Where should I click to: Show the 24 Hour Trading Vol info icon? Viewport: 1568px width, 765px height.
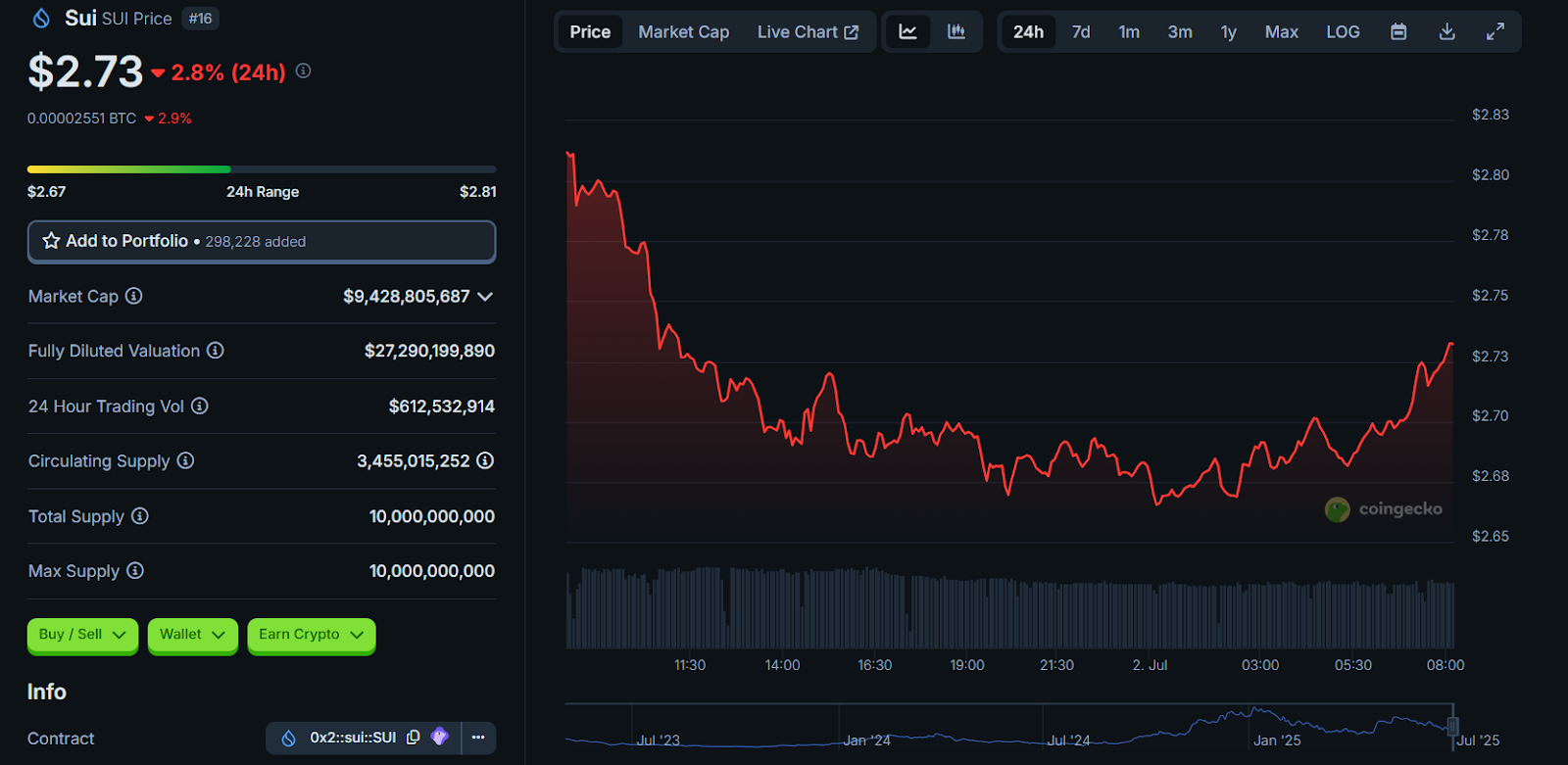click(x=200, y=406)
